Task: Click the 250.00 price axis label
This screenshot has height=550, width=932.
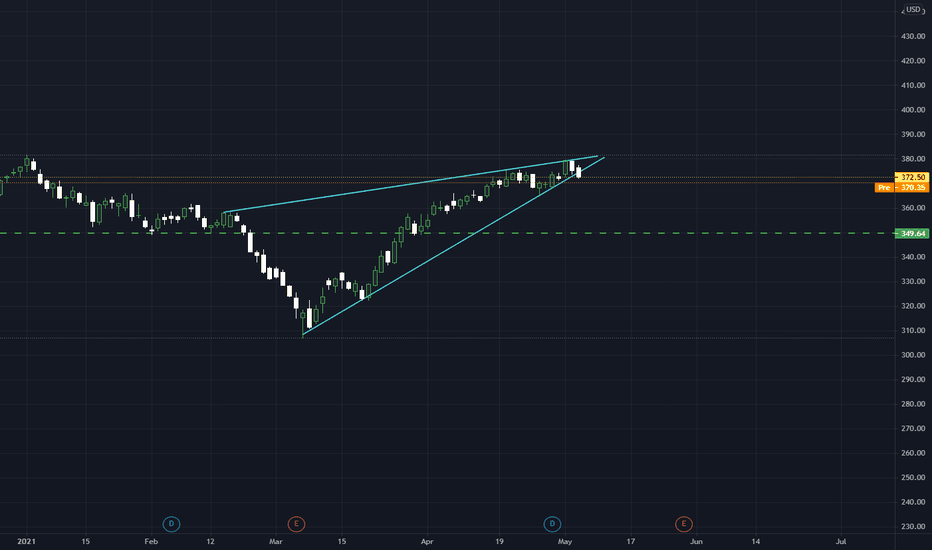Action: (913, 477)
